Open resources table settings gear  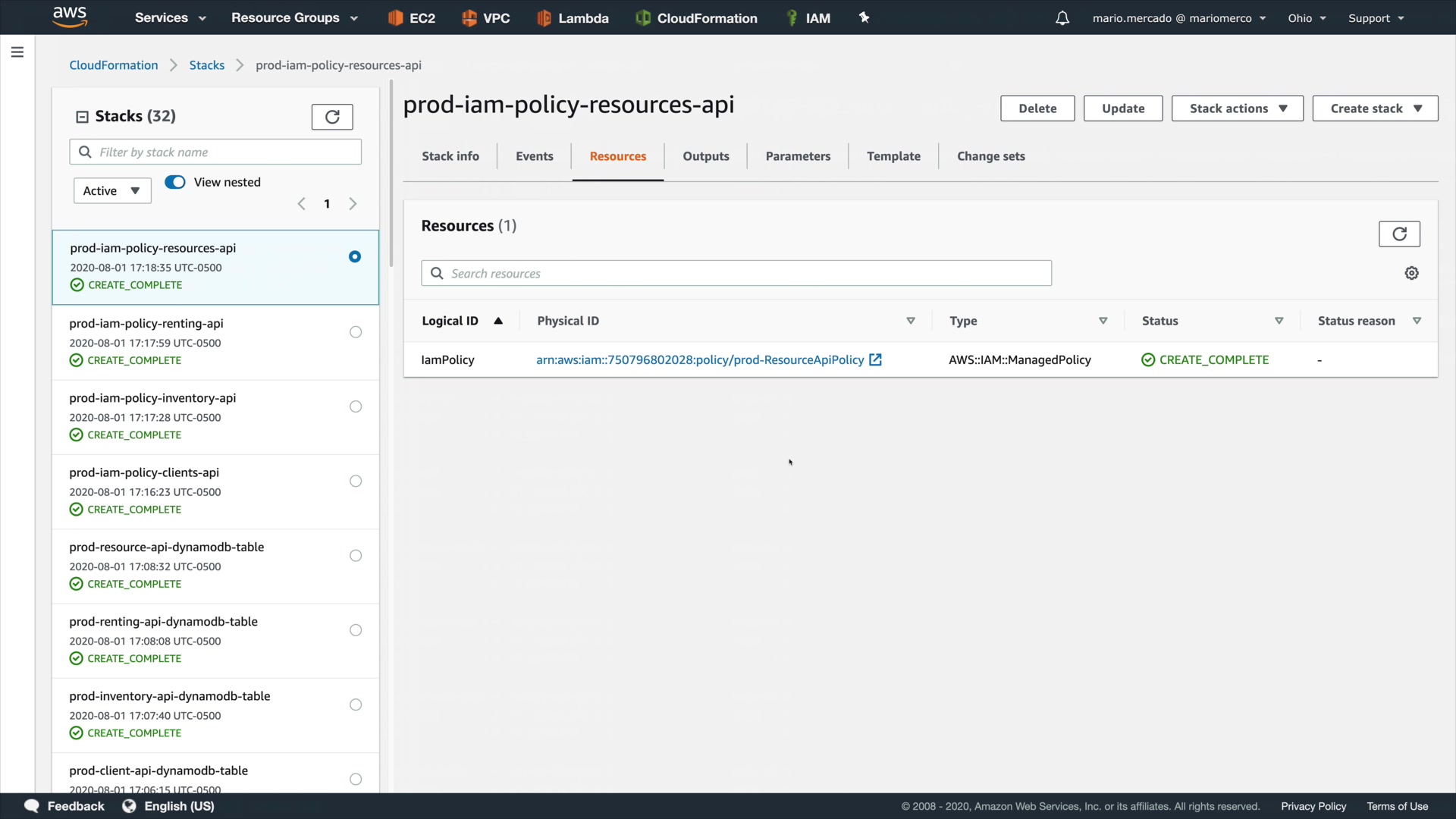click(x=1411, y=273)
